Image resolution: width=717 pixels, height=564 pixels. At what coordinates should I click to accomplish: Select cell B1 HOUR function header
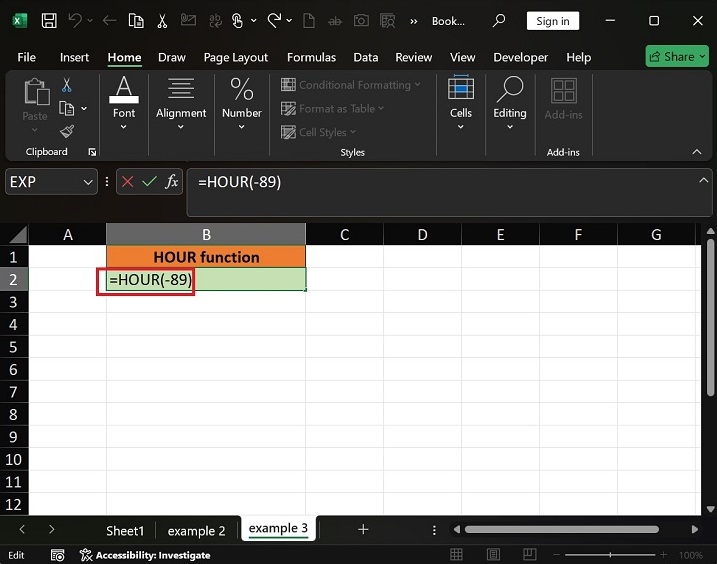(x=206, y=257)
